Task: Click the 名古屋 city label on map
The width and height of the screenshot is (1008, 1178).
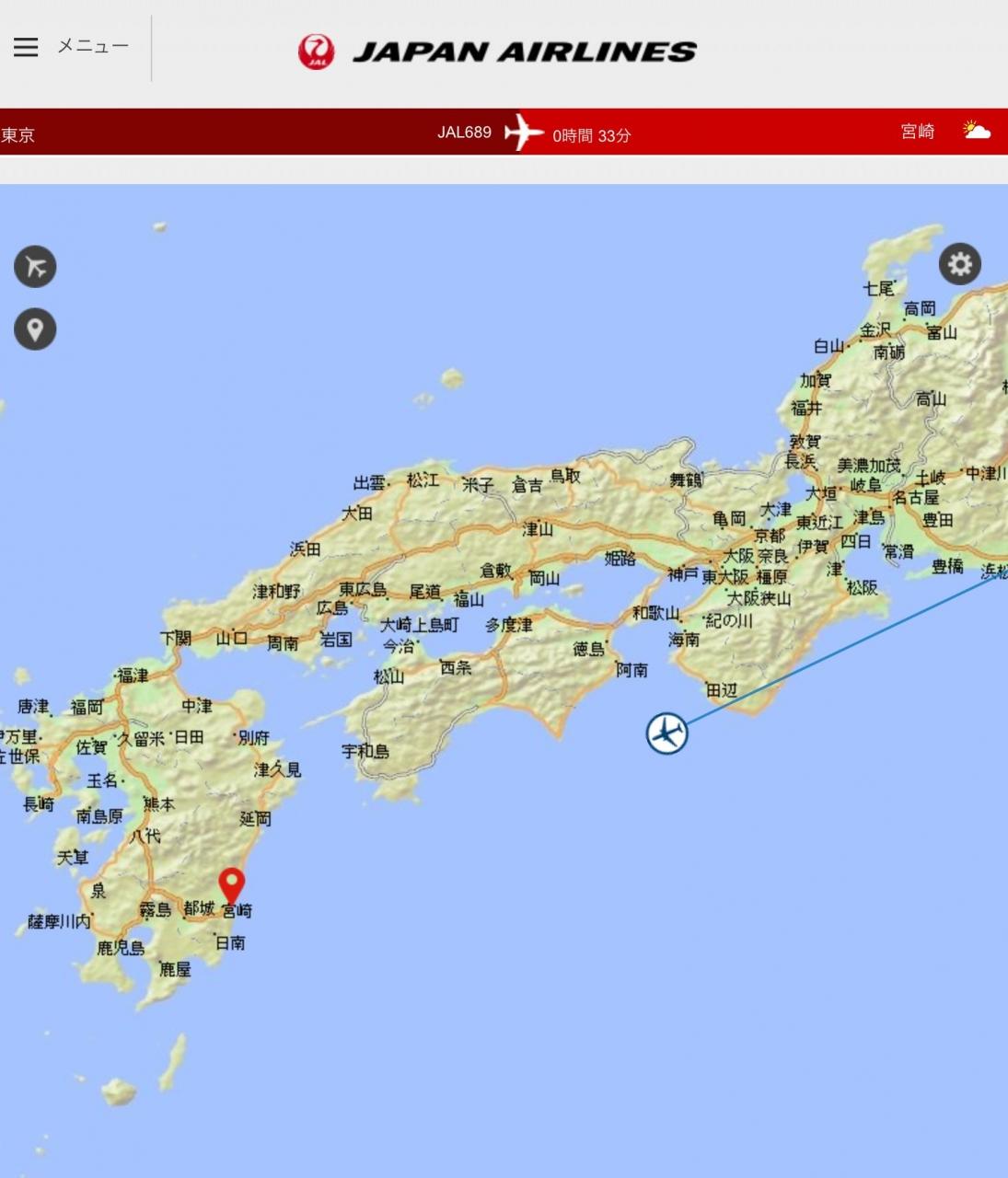Action: coord(916,498)
